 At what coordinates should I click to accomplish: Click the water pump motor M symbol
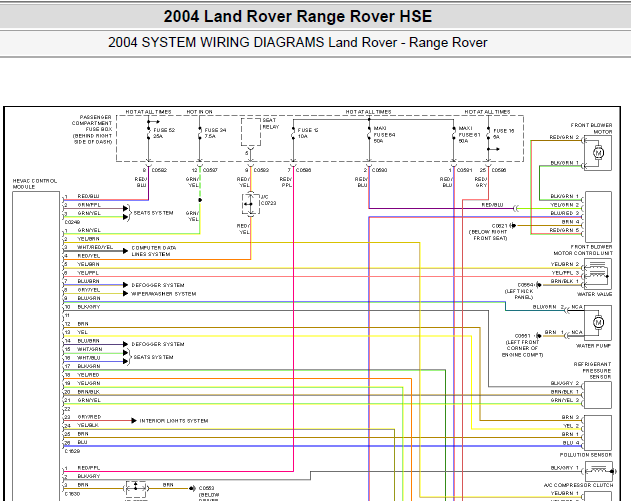point(598,322)
